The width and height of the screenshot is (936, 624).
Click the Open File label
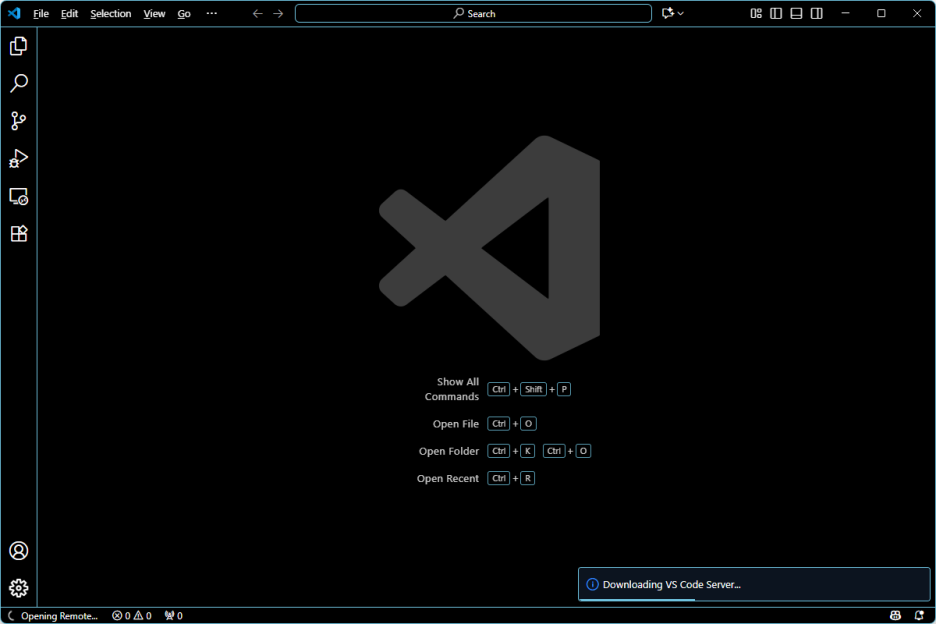tap(455, 423)
